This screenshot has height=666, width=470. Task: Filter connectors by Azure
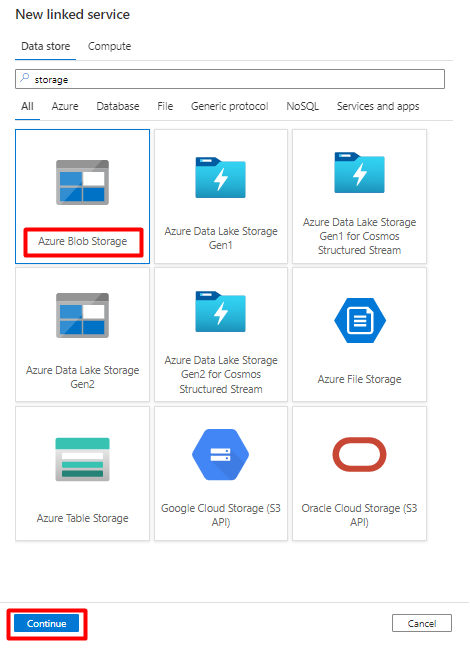(65, 106)
